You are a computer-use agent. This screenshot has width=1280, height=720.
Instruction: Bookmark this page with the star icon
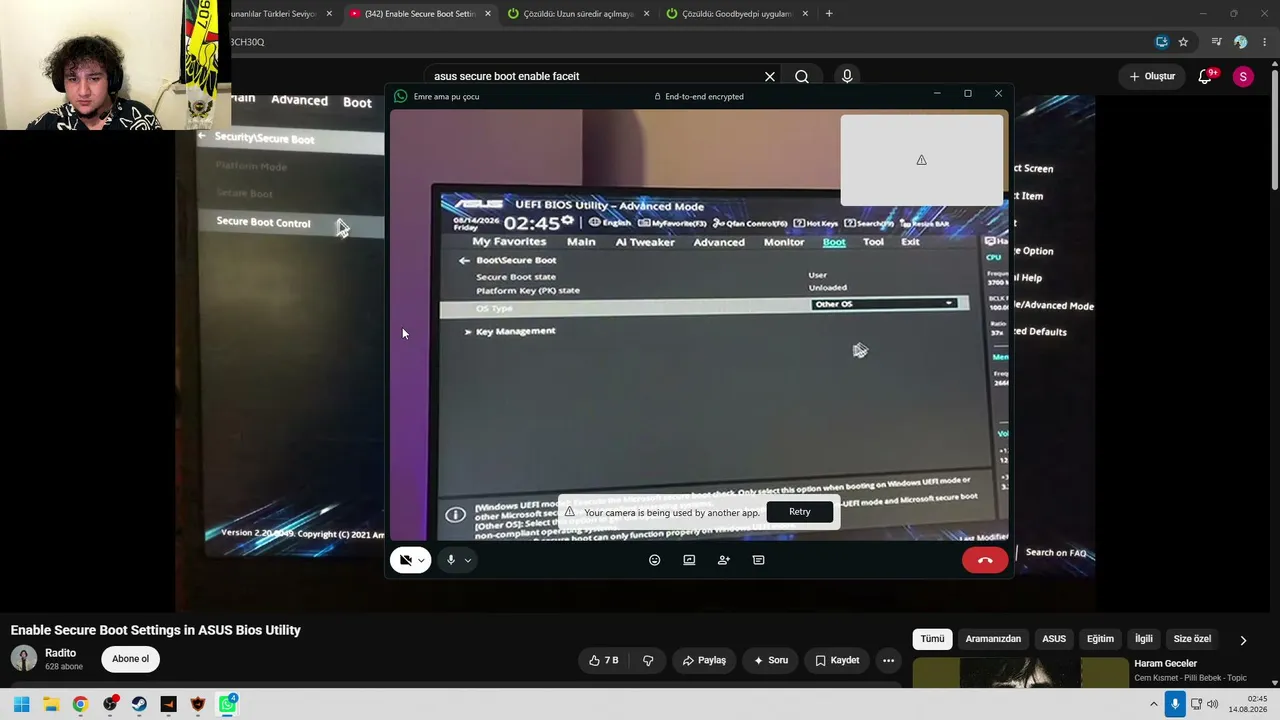(x=1183, y=42)
